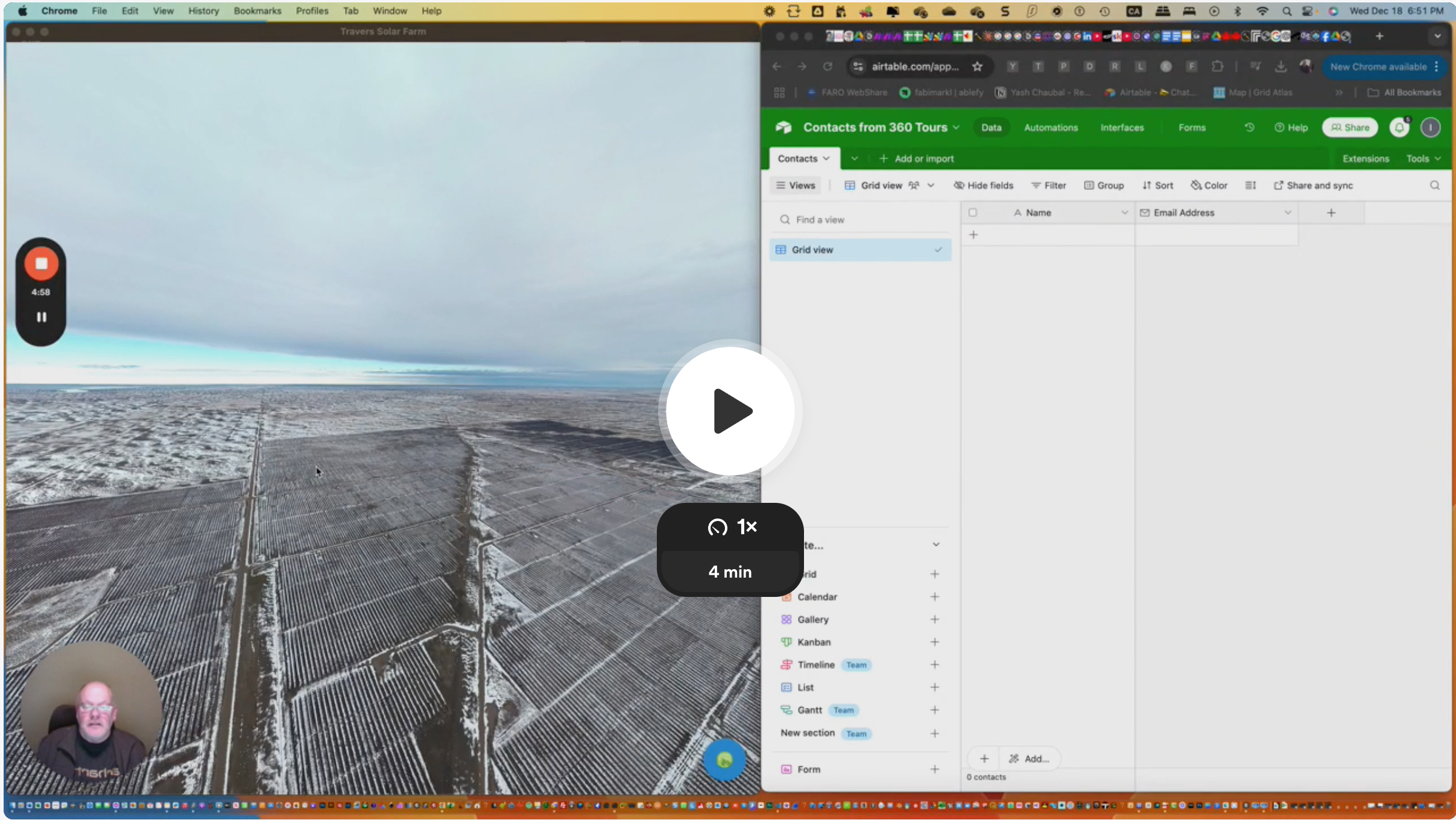This screenshot has height=820, width=1456.
Task: Open the FARO WebShare bookmark
Action: pyautogui.click(x=847, y=92)
